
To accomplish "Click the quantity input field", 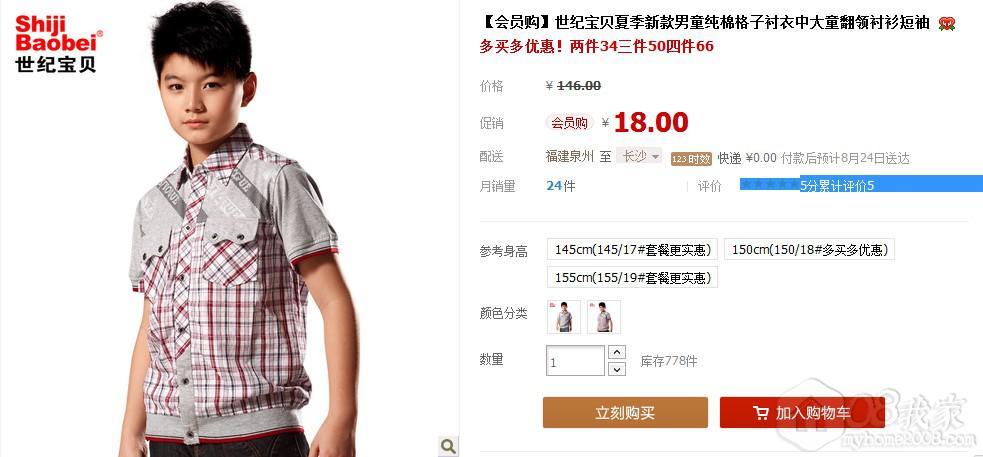I will tap(576, 361).
